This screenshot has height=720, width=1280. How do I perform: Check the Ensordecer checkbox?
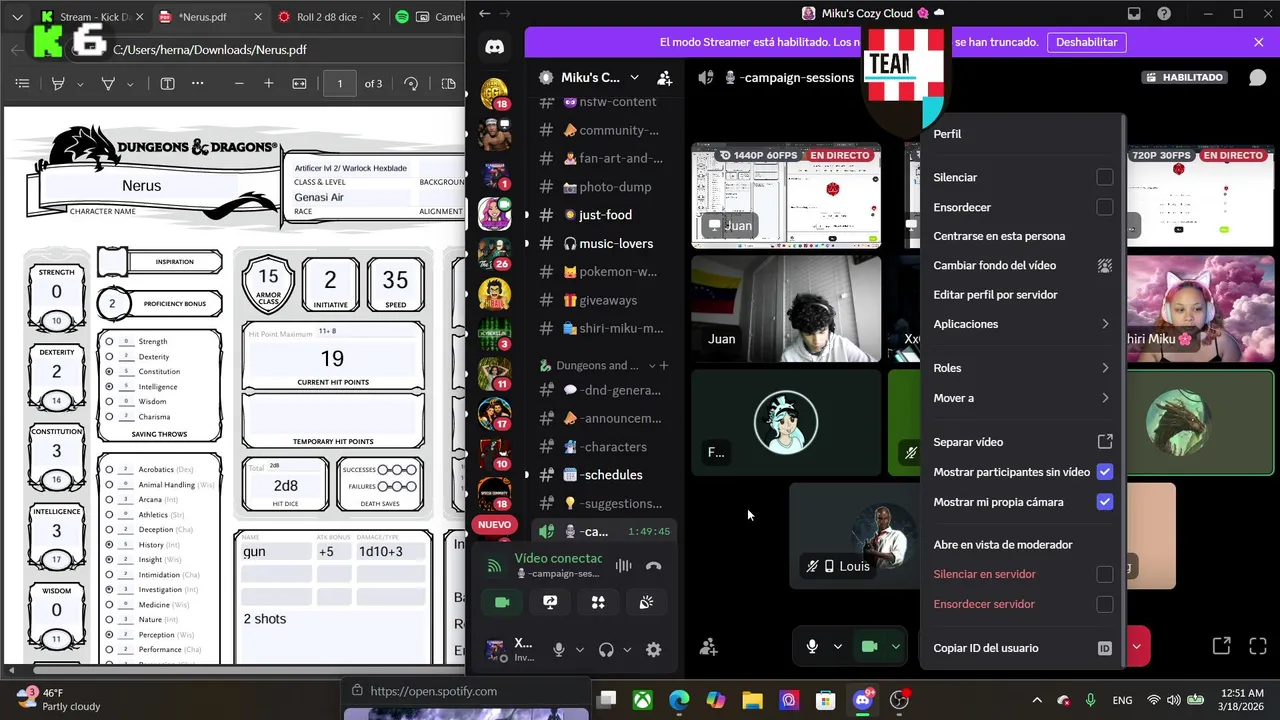click(1104, 207)
